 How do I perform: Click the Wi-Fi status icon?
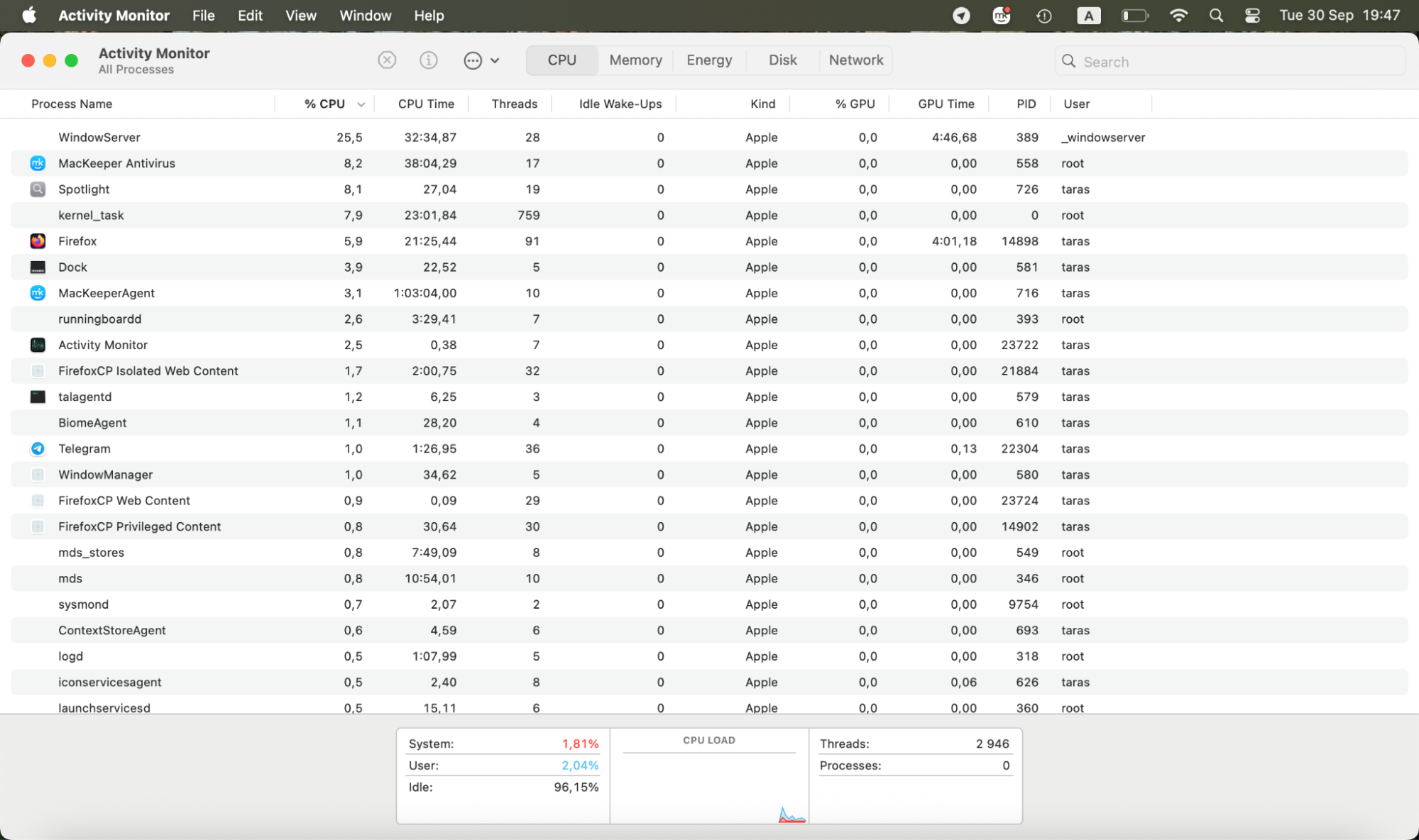[x=1178, y=15]
